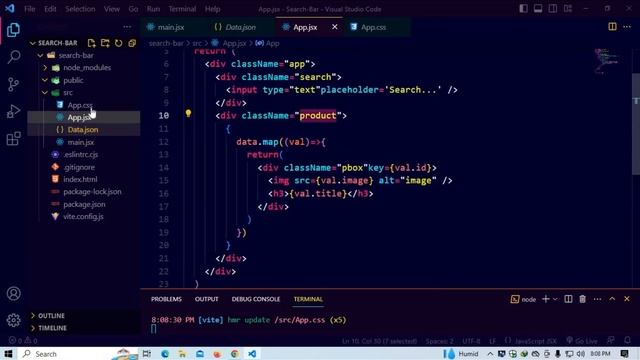The image size is (640, 360).
Task: Open the View menu
Action: pyautogui.click(x=111, y=9)
